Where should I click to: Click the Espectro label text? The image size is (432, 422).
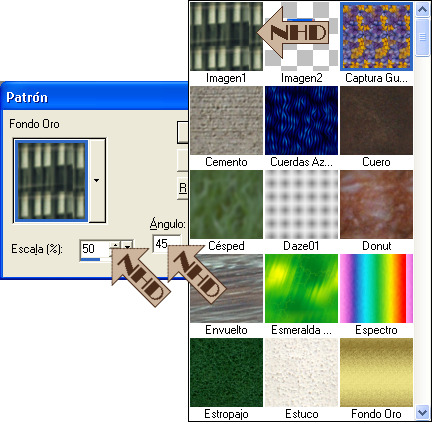(376, 330)
